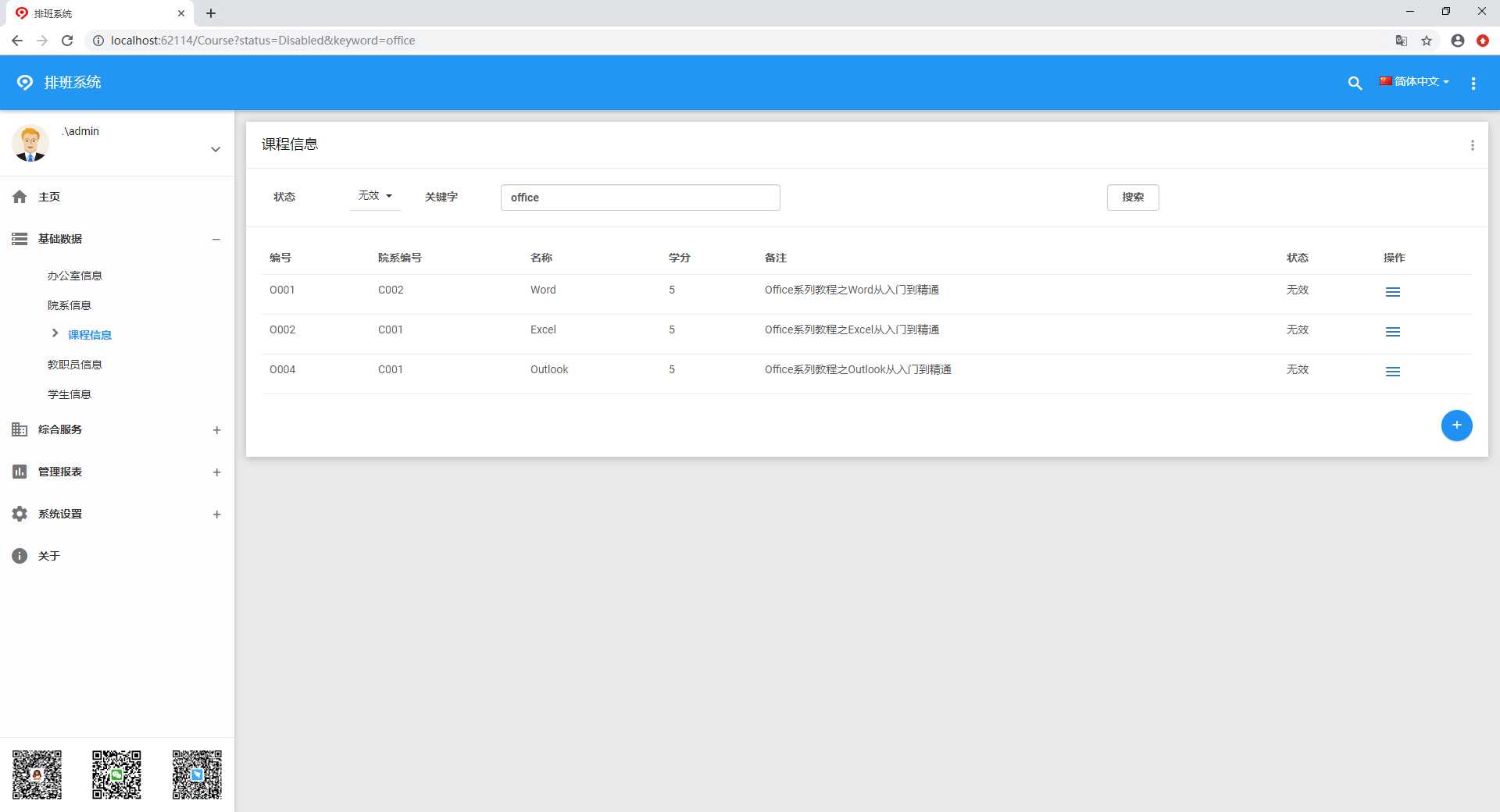The width and height of the screenshot is (1500, 812).
Task: Click the scheduling system logo icon
Action: tap(25, 82)
